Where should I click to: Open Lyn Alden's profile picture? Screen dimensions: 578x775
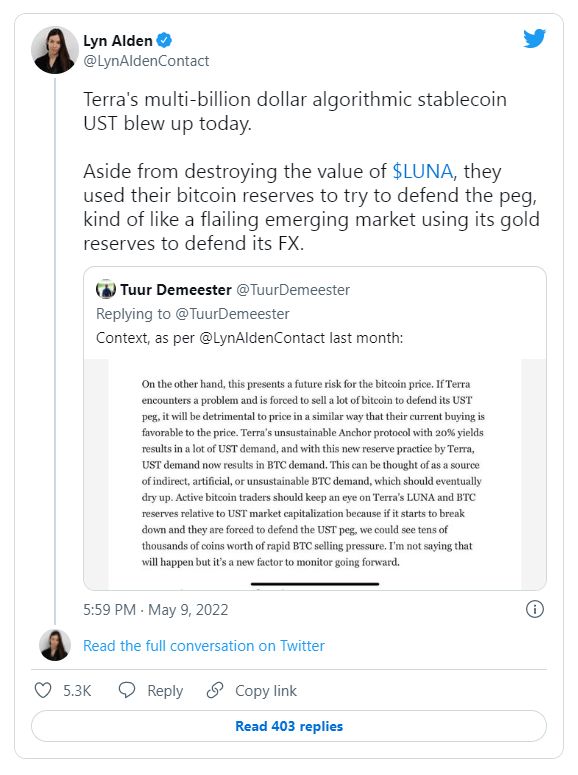click(55, 50)
